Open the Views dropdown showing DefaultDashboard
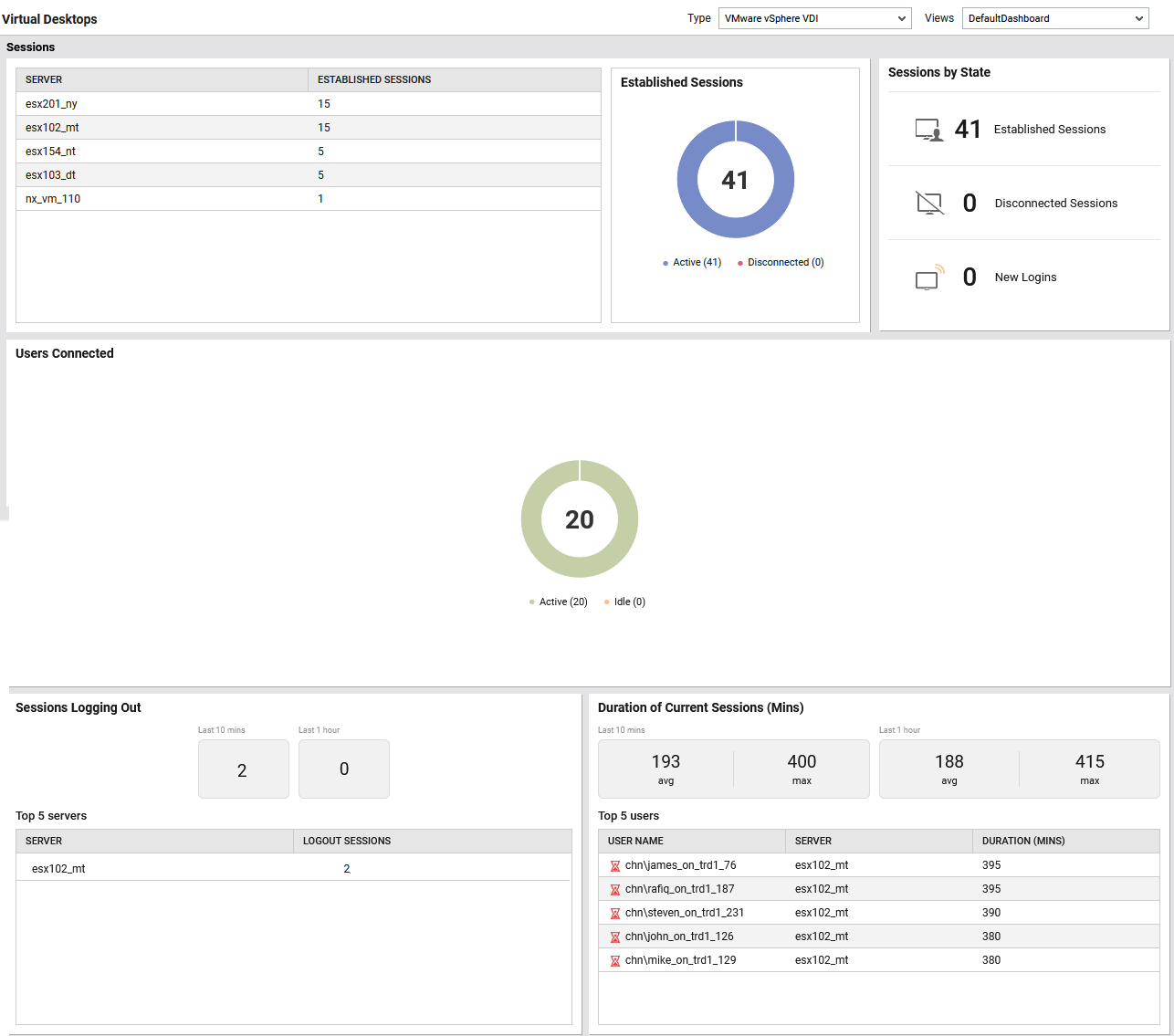Image resolution: width=1174 pixels, height=1036 pixels. [1055, 17]
